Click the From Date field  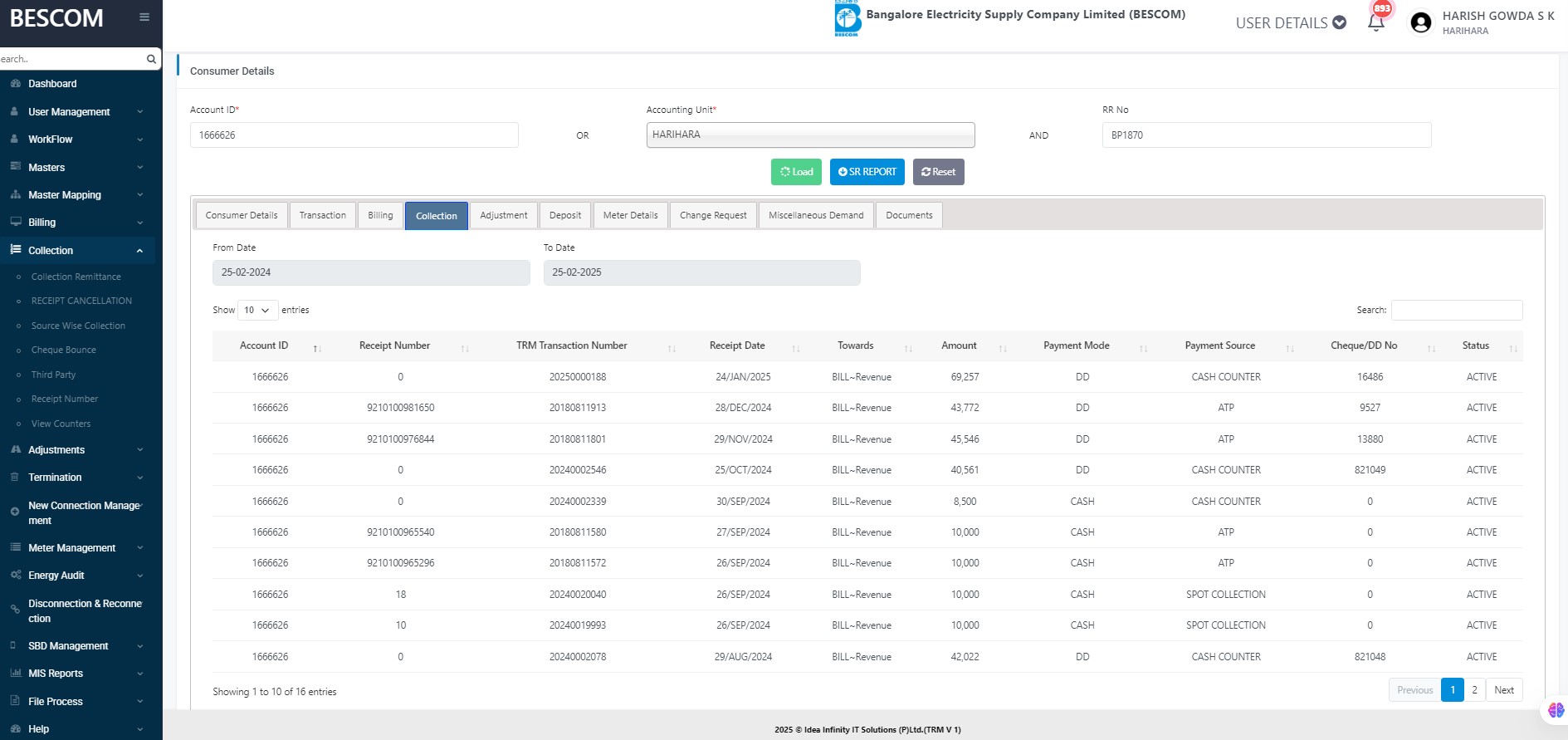click(371, 272)
